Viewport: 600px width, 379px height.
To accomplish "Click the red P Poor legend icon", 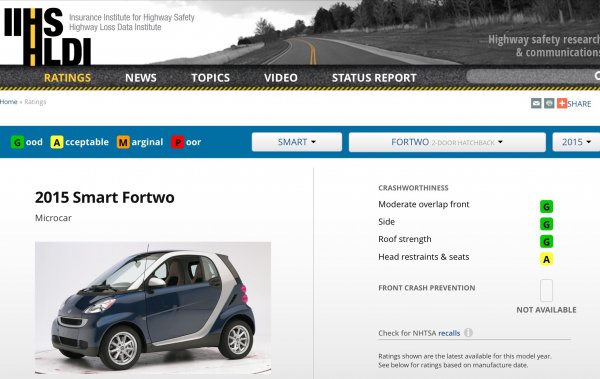I will click(178, 142).
